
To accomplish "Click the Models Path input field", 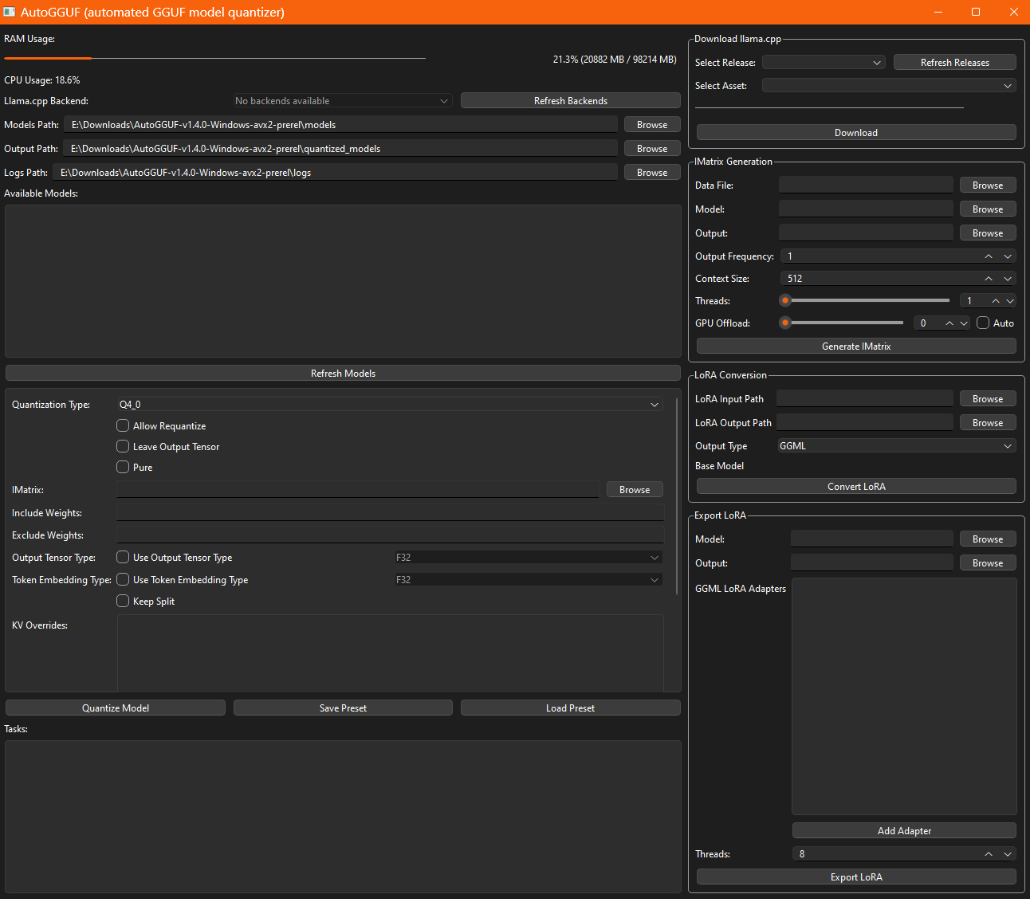I will (x=341, y=125).
